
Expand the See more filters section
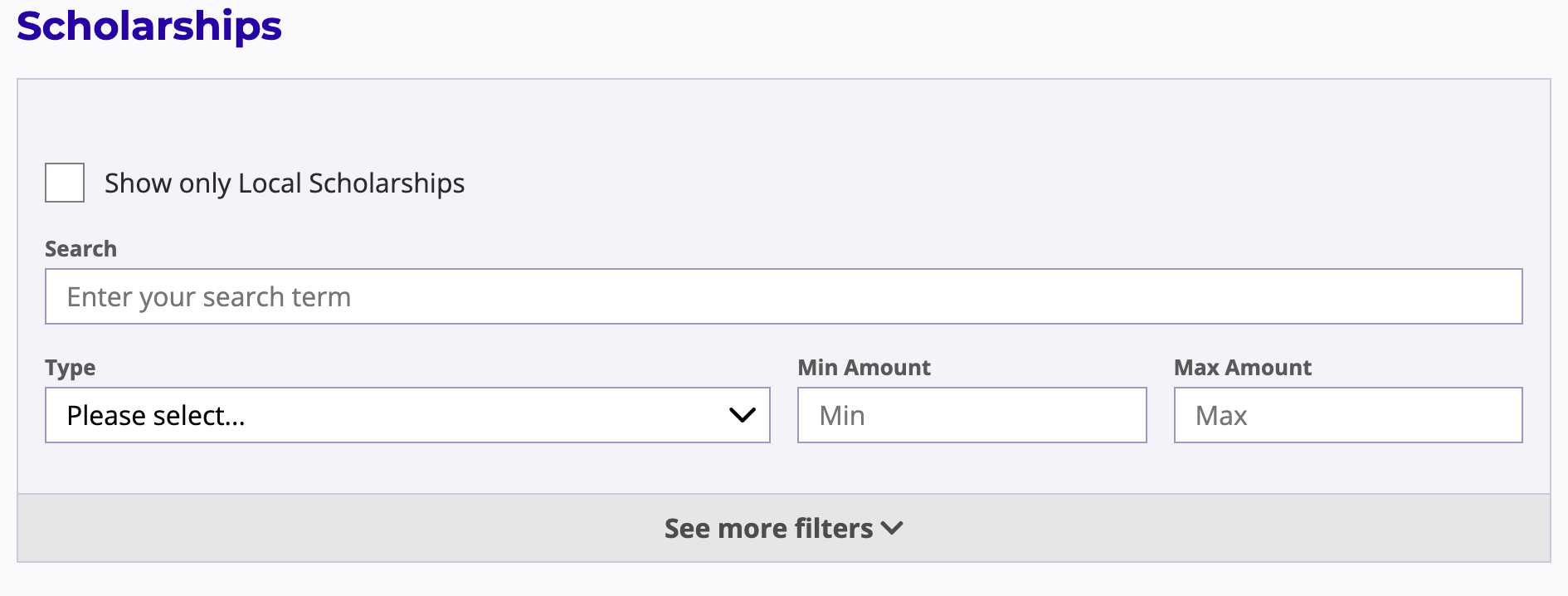(769, 529)
